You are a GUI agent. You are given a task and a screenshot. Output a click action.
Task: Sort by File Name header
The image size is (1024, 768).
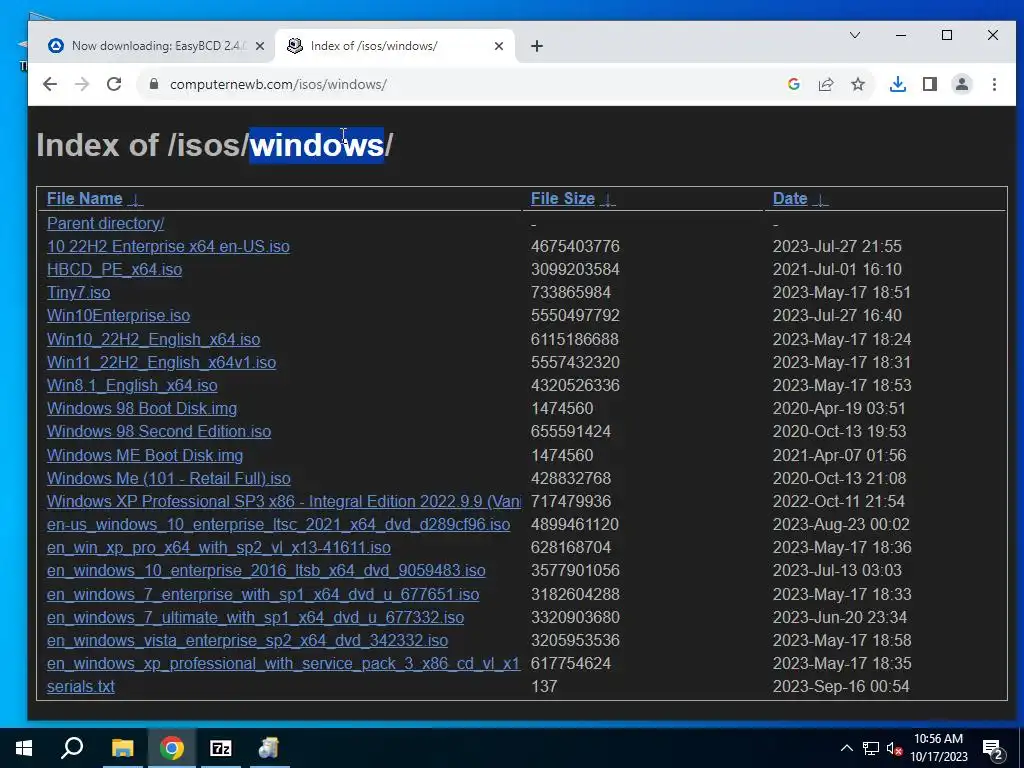85,199
